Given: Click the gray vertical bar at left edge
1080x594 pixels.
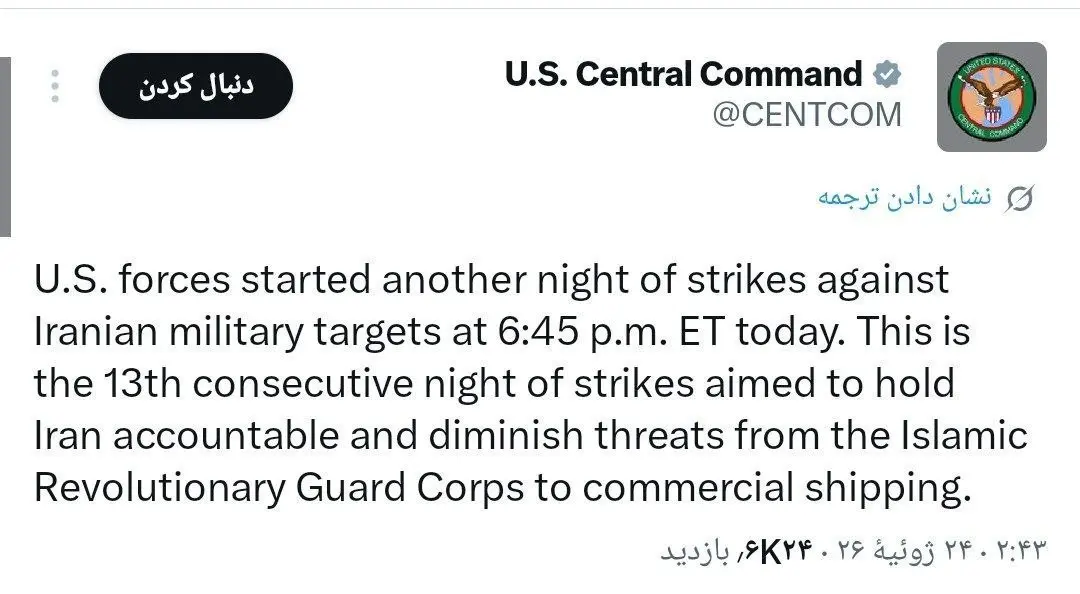Looking at the screenshot, I should pos(5,147).
